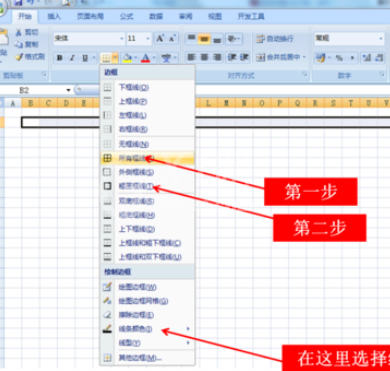This screenshot has width=390, height=371.
Task: Open the Underline style dropdown arrow
Action: tap(94, 58)
